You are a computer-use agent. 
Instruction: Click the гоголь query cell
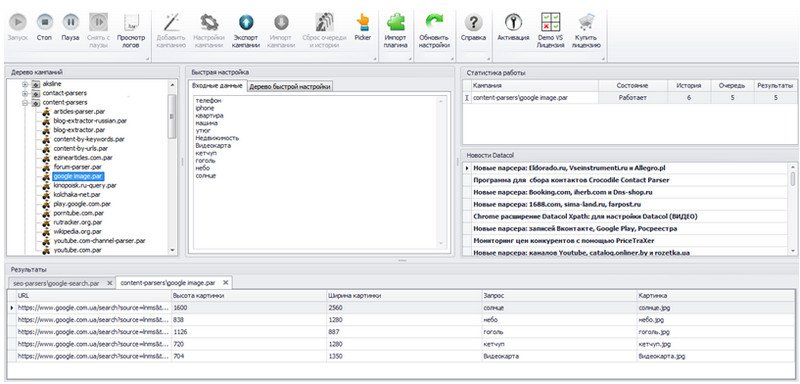[560, 332]
